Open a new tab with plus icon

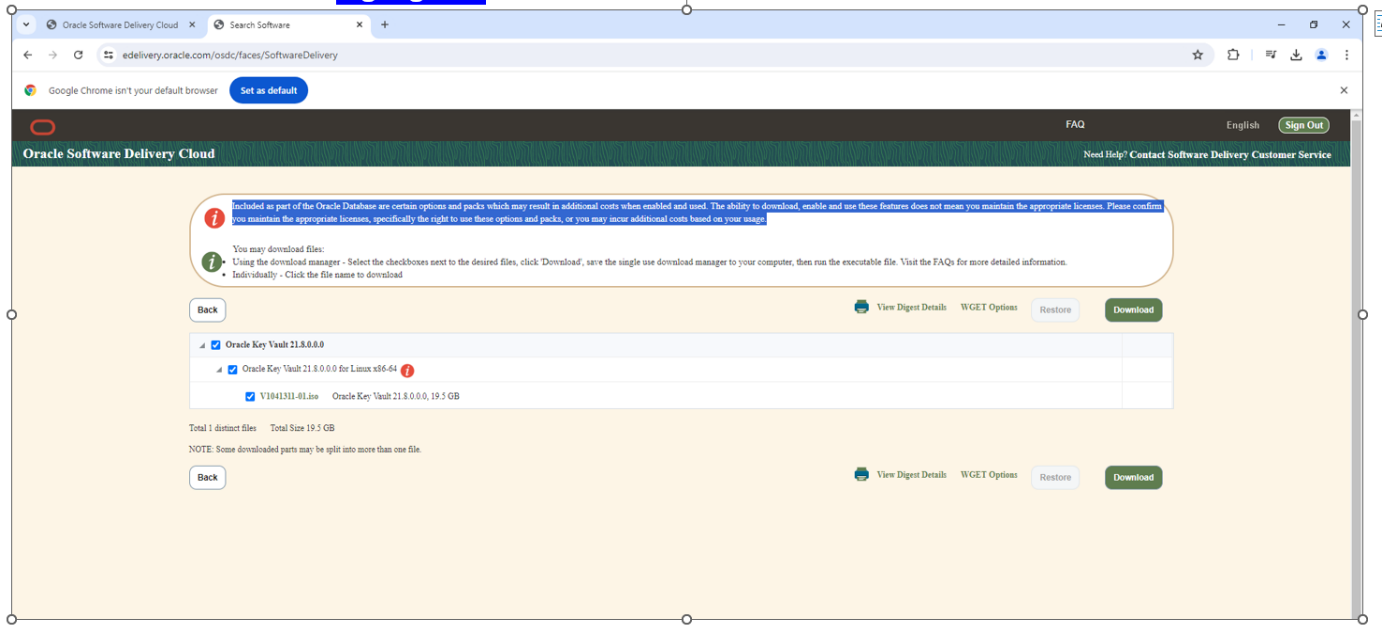coord(384,25)
